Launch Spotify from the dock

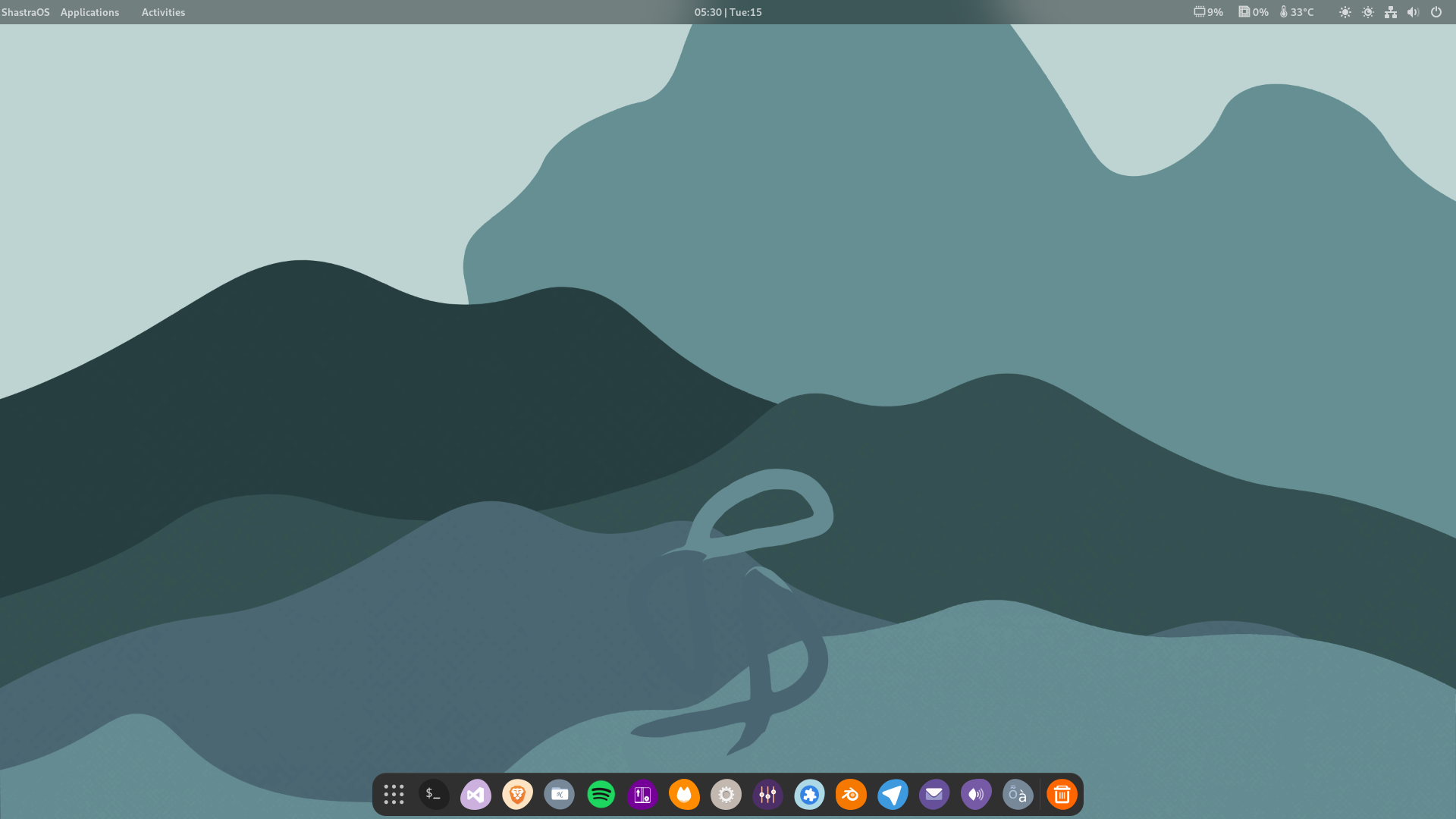[x=601, y=795]
